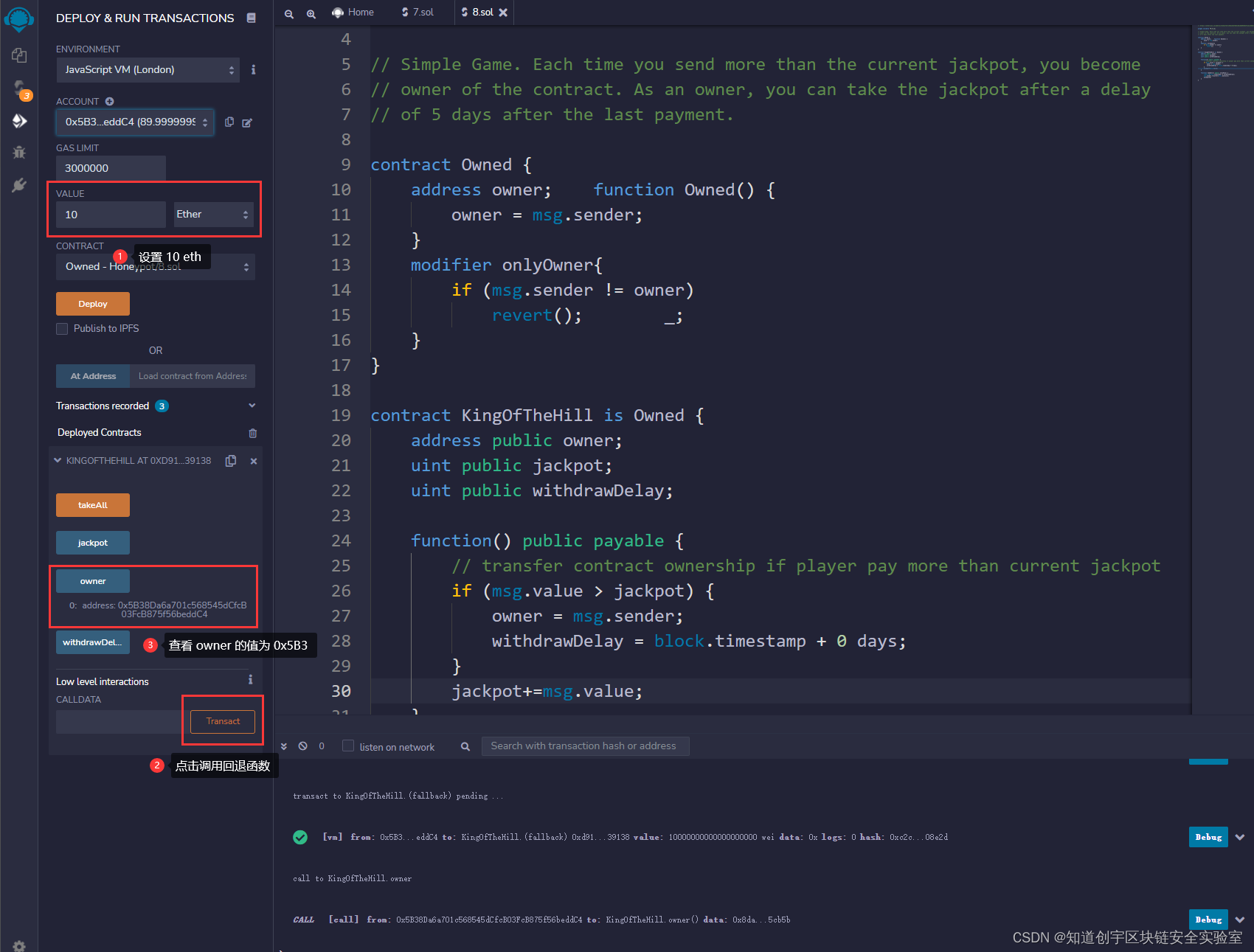Image resolution: width=1254 pixels, height=952 pixels.
Task: Call the takeAll function
Action: coord(93,505)
